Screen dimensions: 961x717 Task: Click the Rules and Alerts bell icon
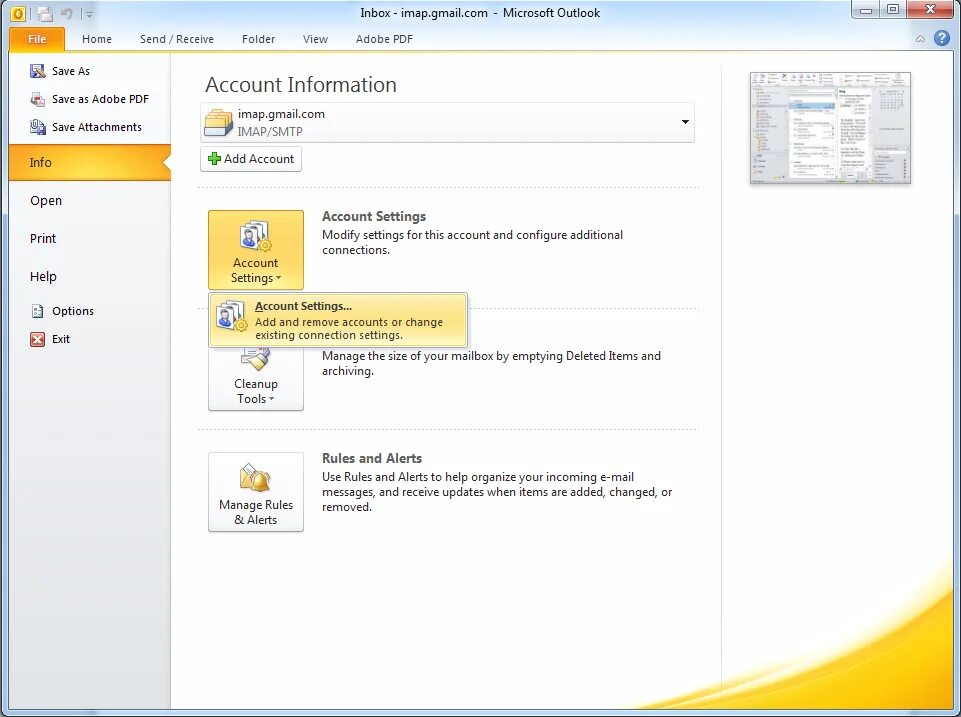click(256, 478)
